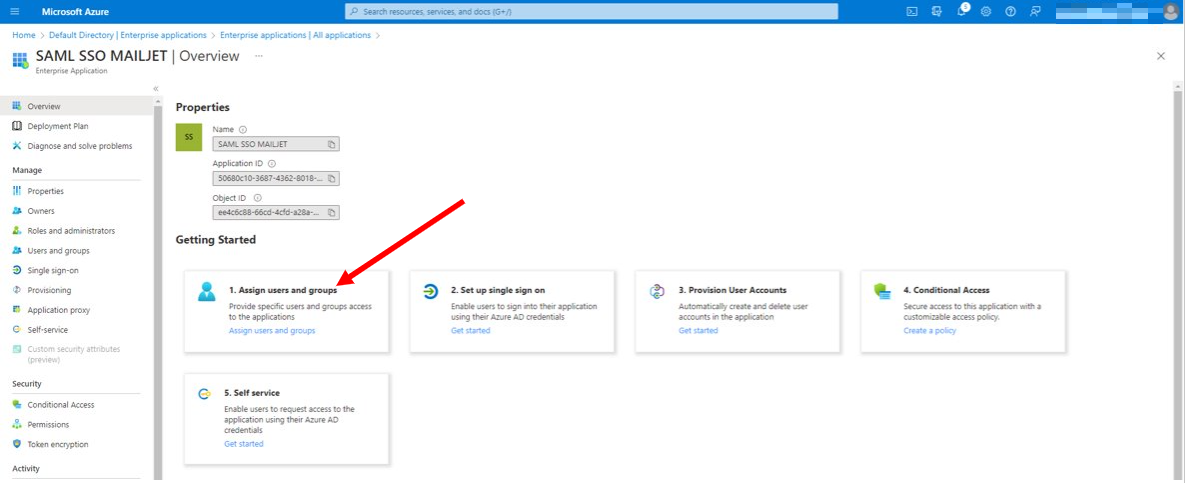Viewport: 1185px width, 483px height.
Task: Click the Application ID field
Action: pos(276,178)
